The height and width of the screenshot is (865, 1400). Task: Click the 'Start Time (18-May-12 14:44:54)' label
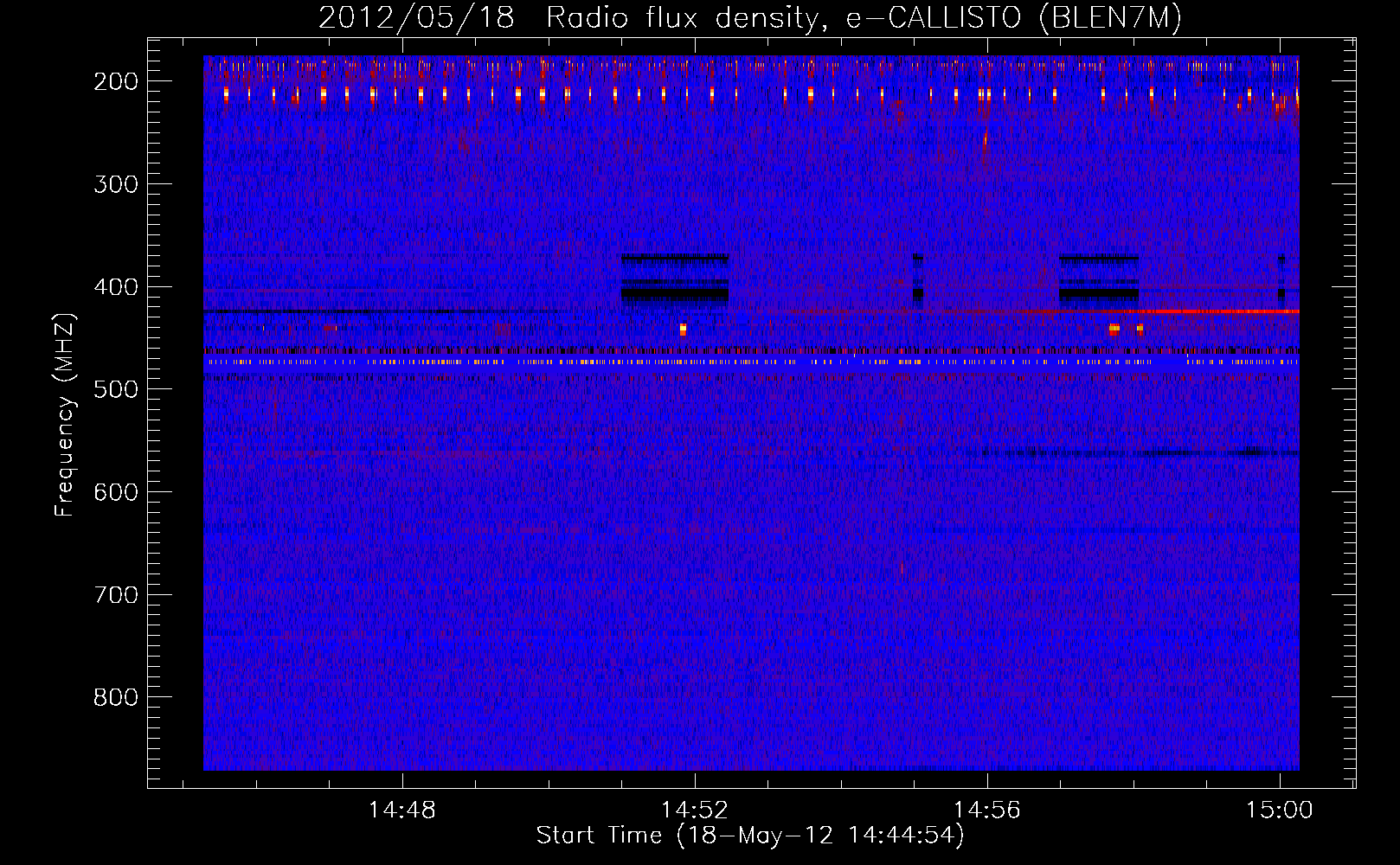pos(750,836)
